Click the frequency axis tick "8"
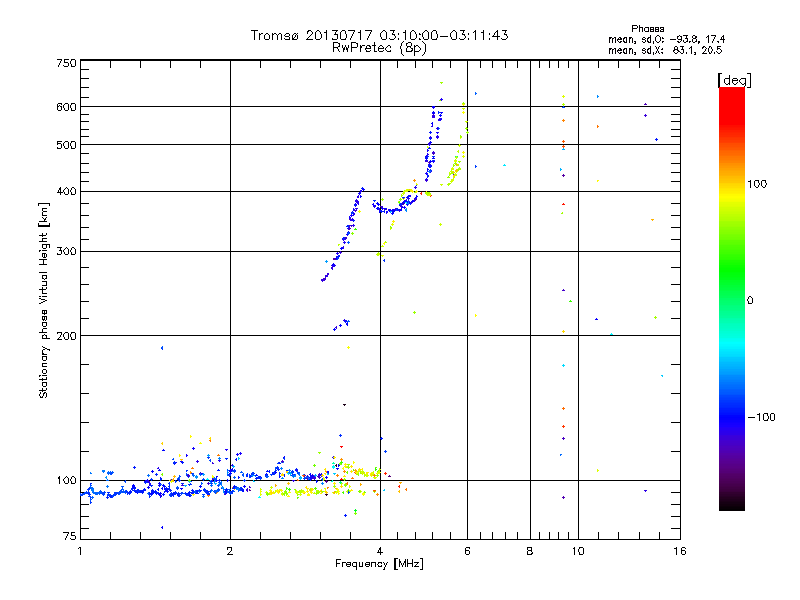Screen dimensions: 800x600 point(530,551)
